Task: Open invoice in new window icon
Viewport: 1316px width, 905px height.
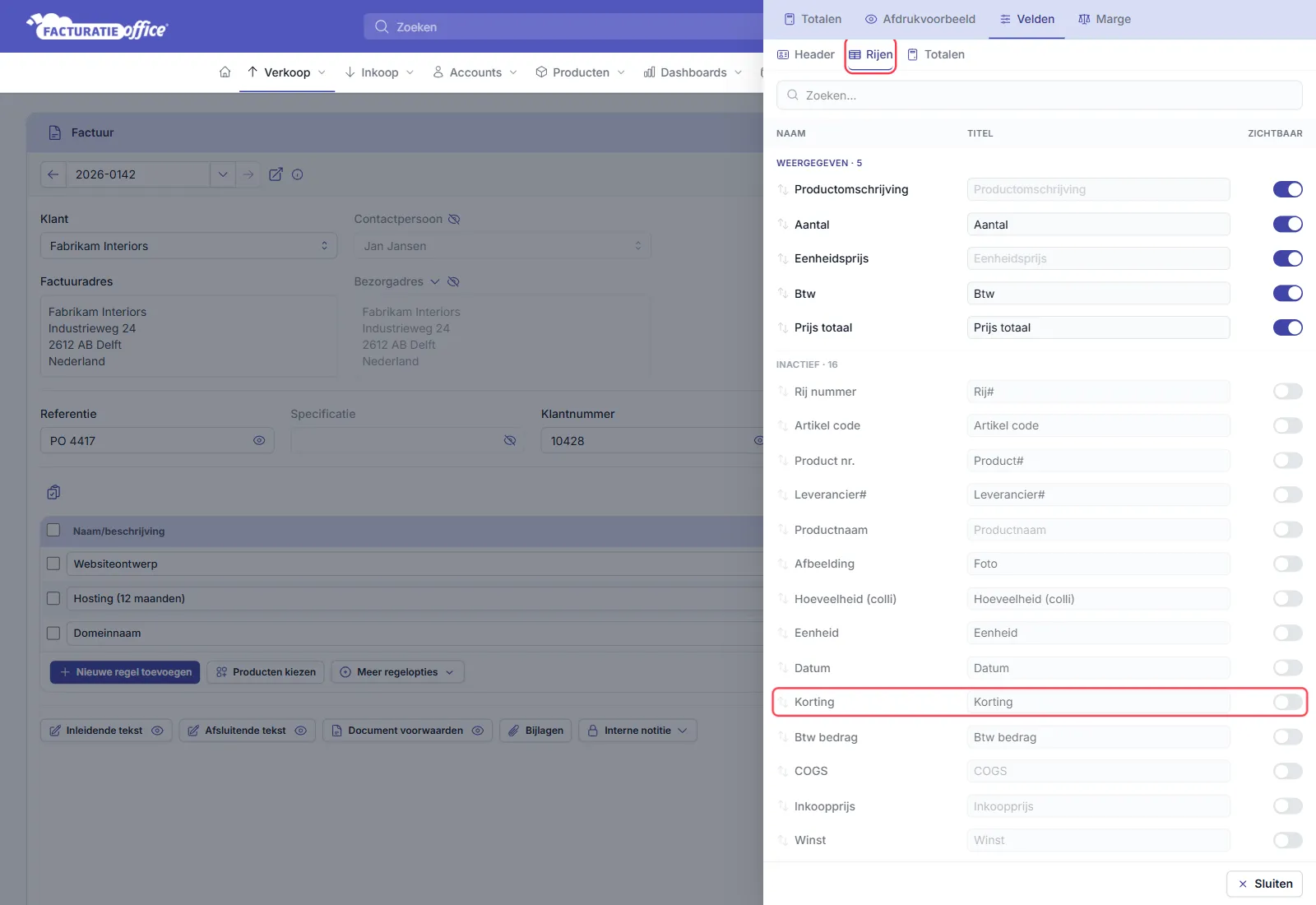Action: [x=276, y=174]
